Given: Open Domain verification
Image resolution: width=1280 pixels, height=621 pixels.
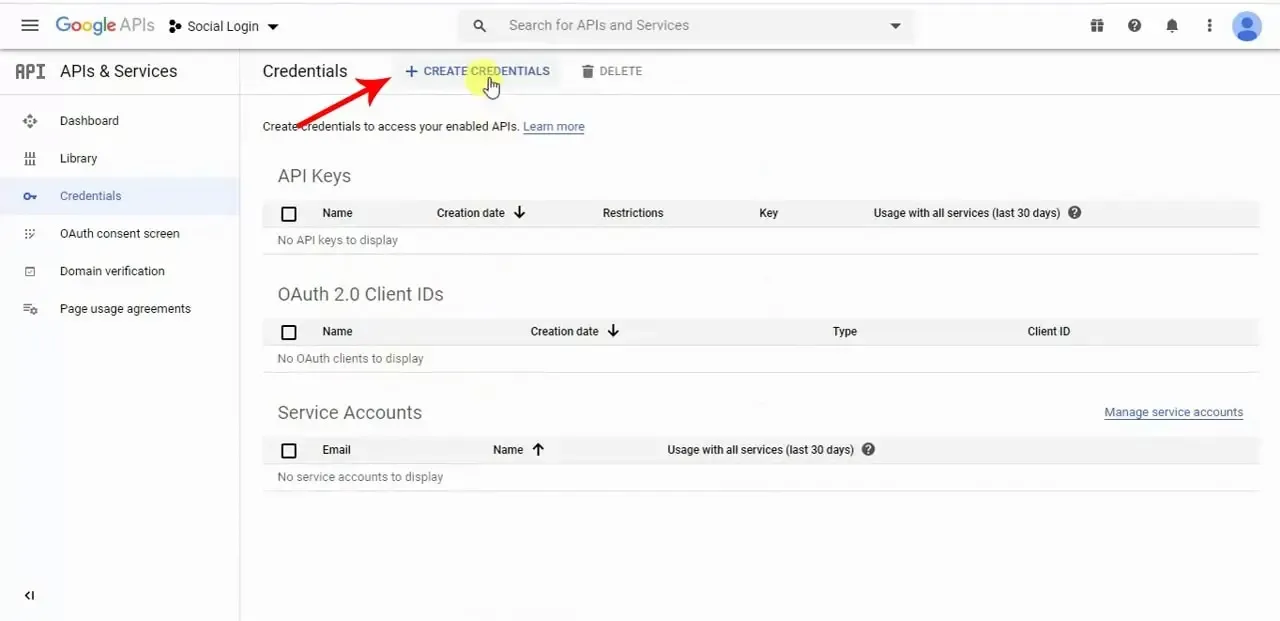Looking at the screenshot, I should [x=112, y=271].
